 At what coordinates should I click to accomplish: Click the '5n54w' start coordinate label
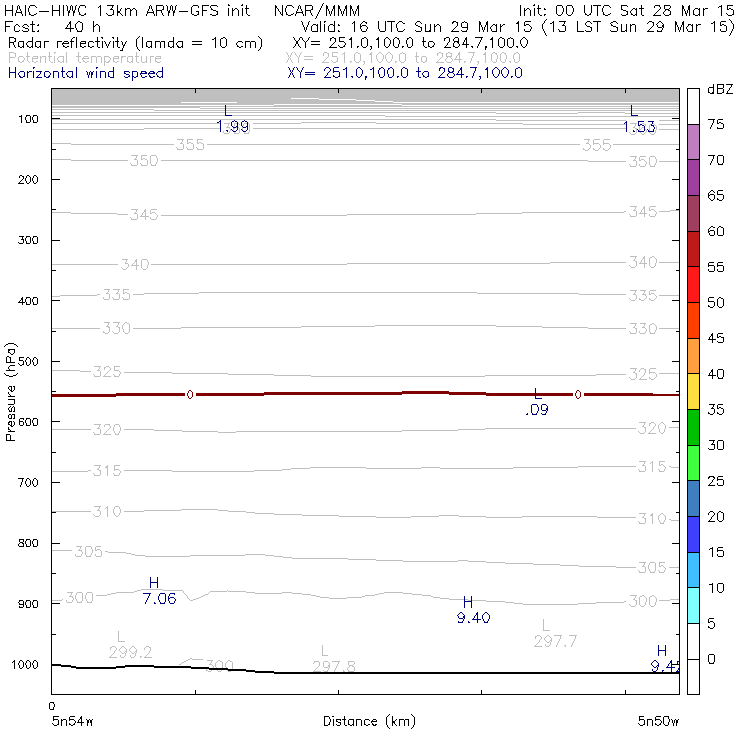tap(72, 721)
